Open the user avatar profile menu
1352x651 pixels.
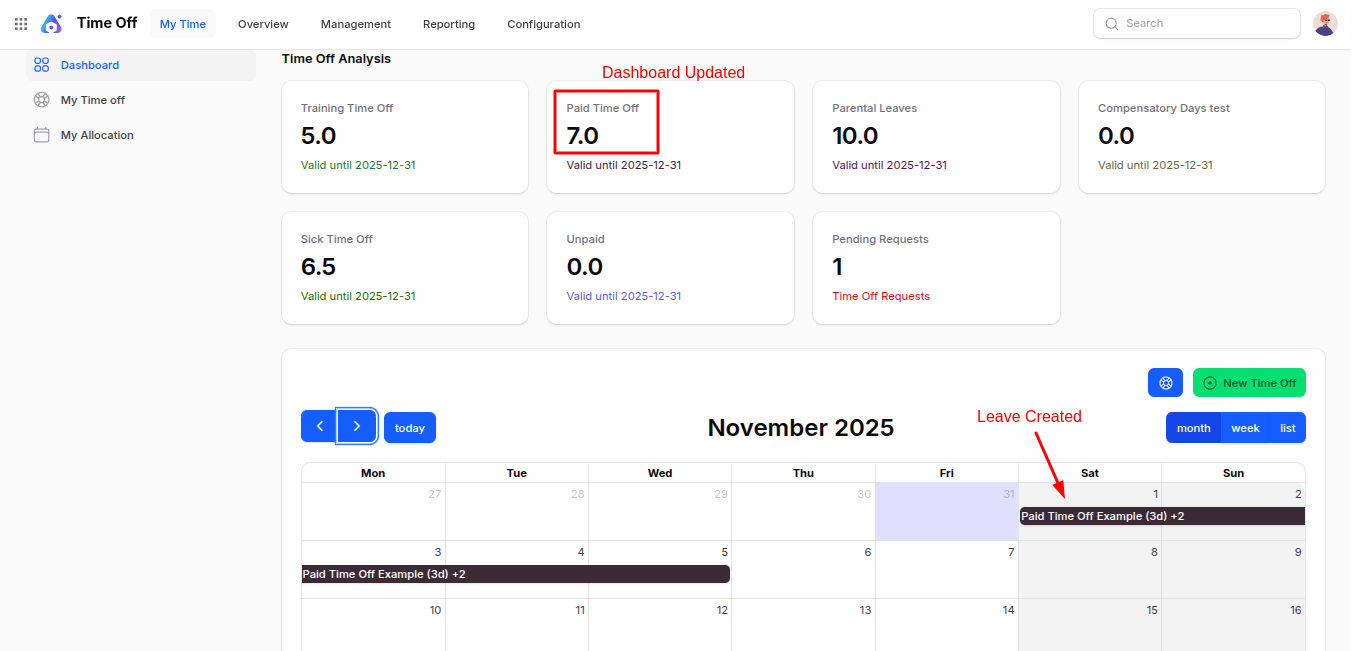click(1325, 24)
